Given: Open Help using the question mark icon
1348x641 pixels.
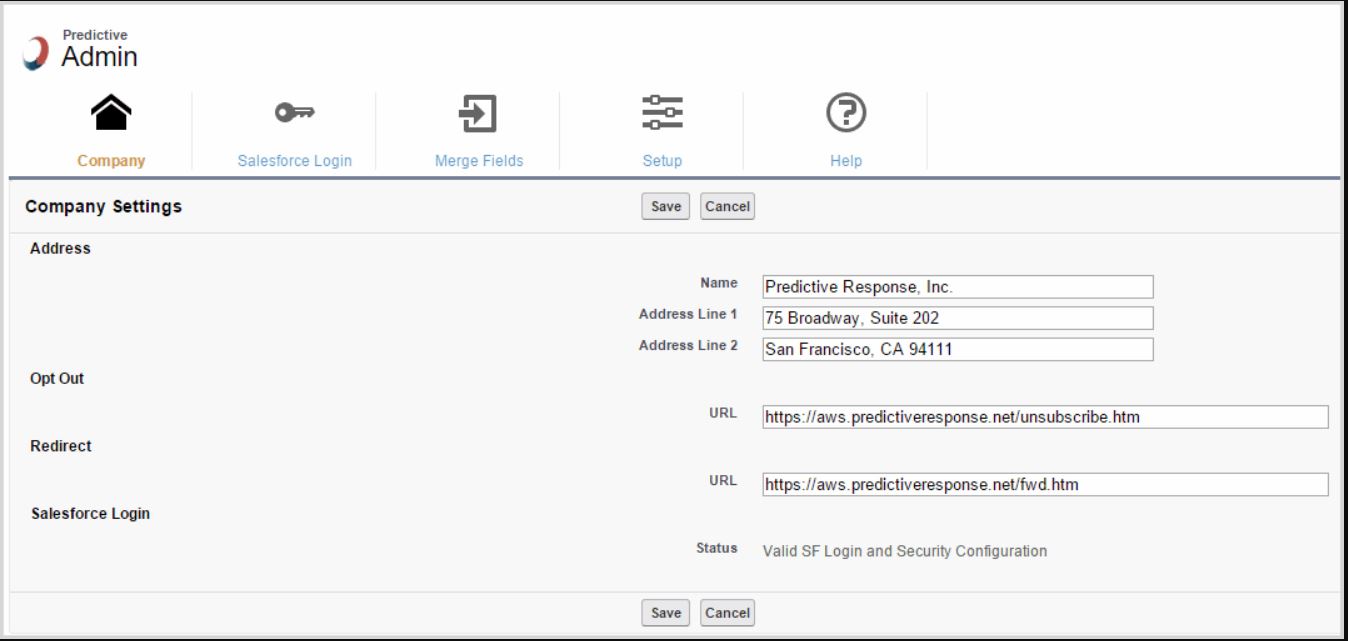Looking at the screenshot, I should coord(846,115).
